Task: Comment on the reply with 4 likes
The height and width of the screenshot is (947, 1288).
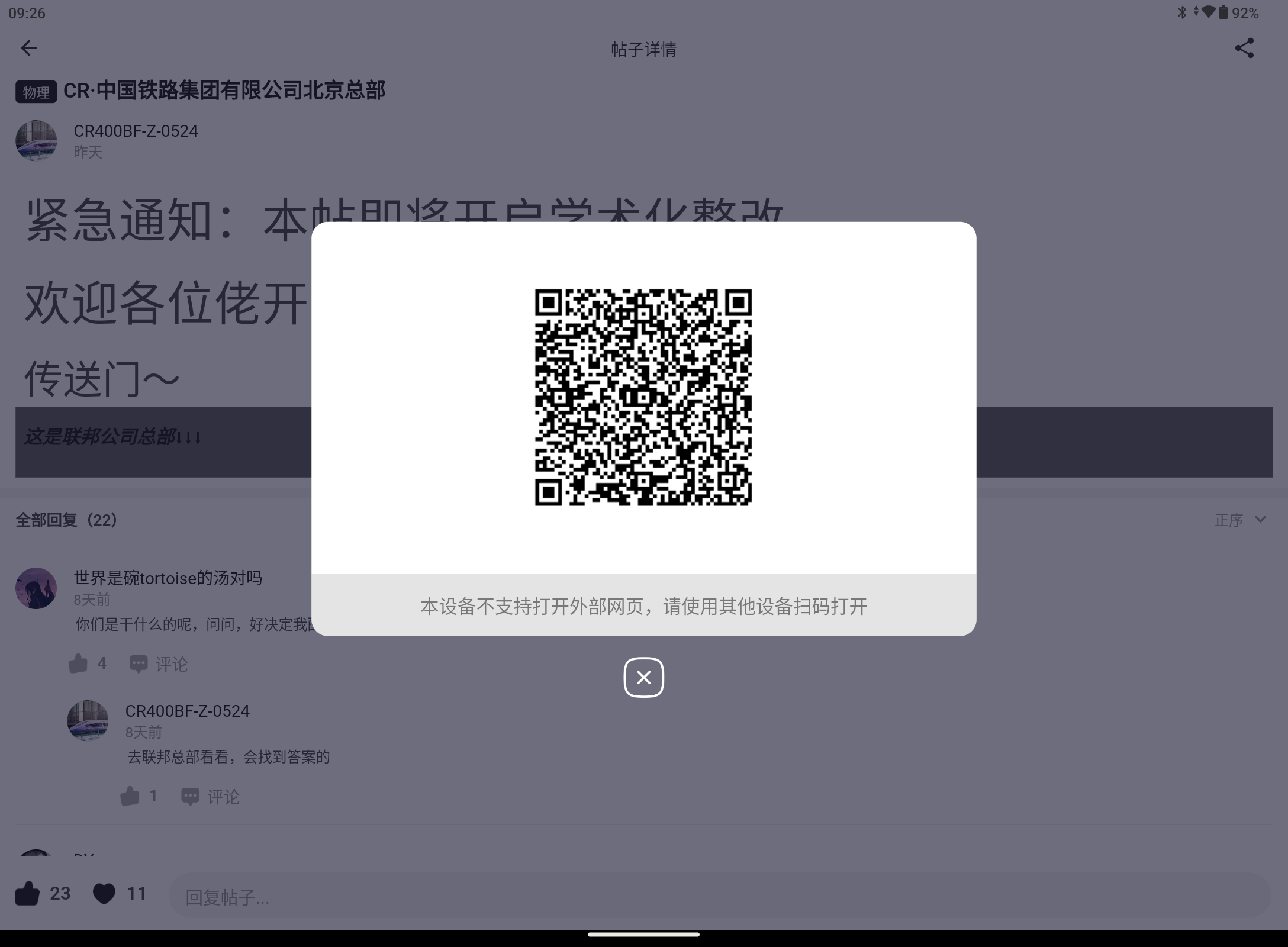Action: pos(159,664)
